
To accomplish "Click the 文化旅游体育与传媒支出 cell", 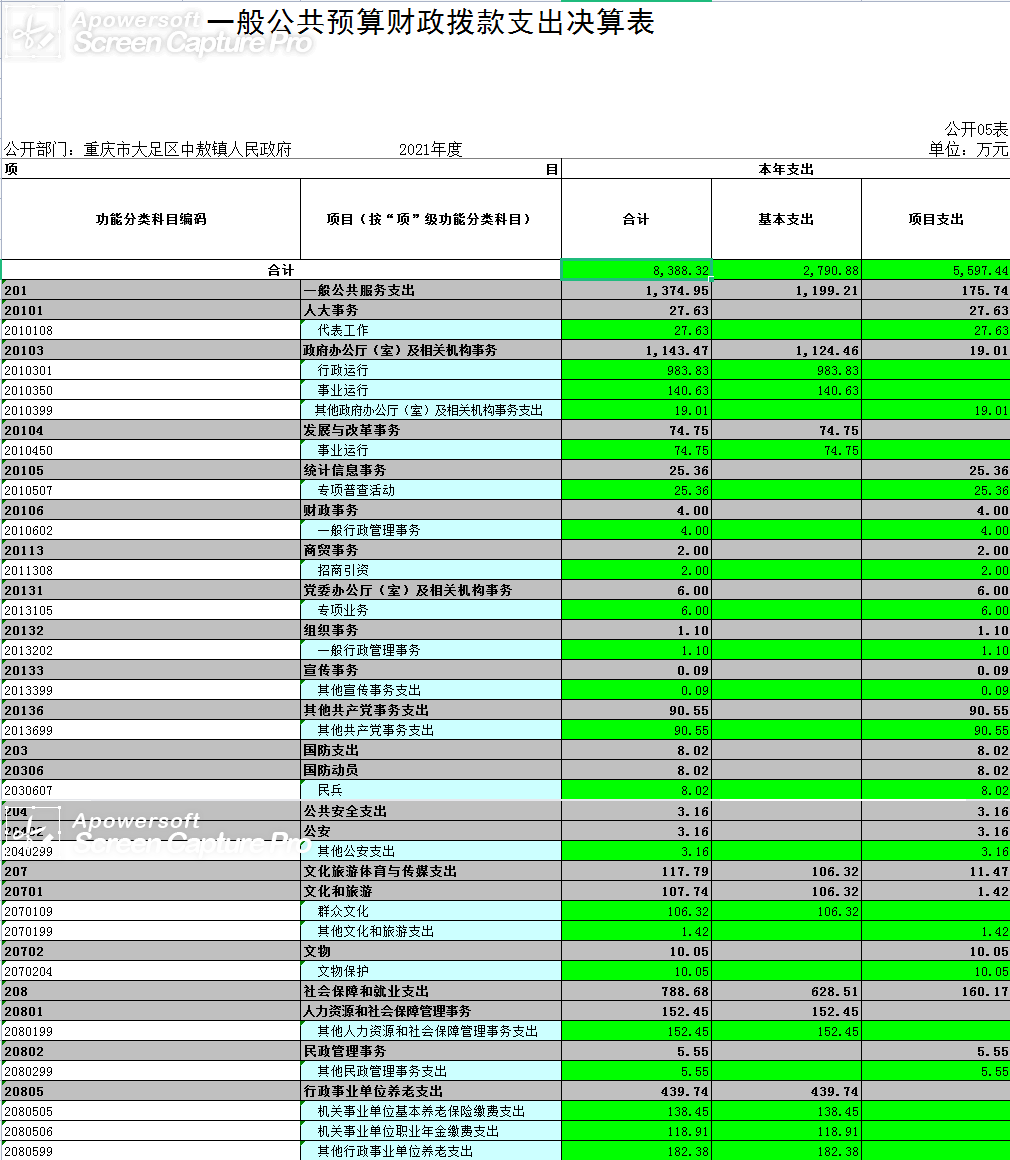I will 431,871.
